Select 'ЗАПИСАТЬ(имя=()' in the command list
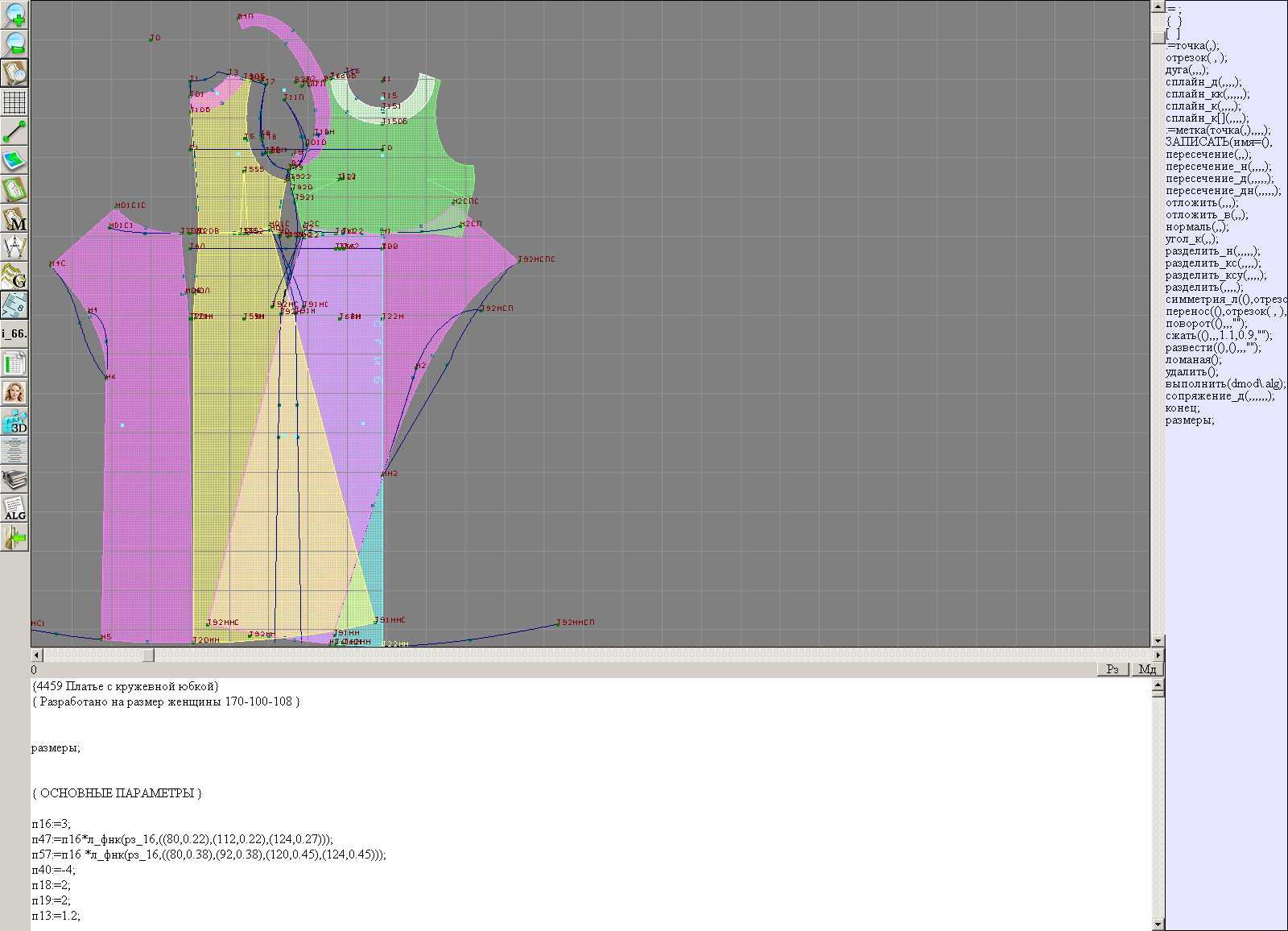Screen dimensions: 1288x931 (1218, 143)
